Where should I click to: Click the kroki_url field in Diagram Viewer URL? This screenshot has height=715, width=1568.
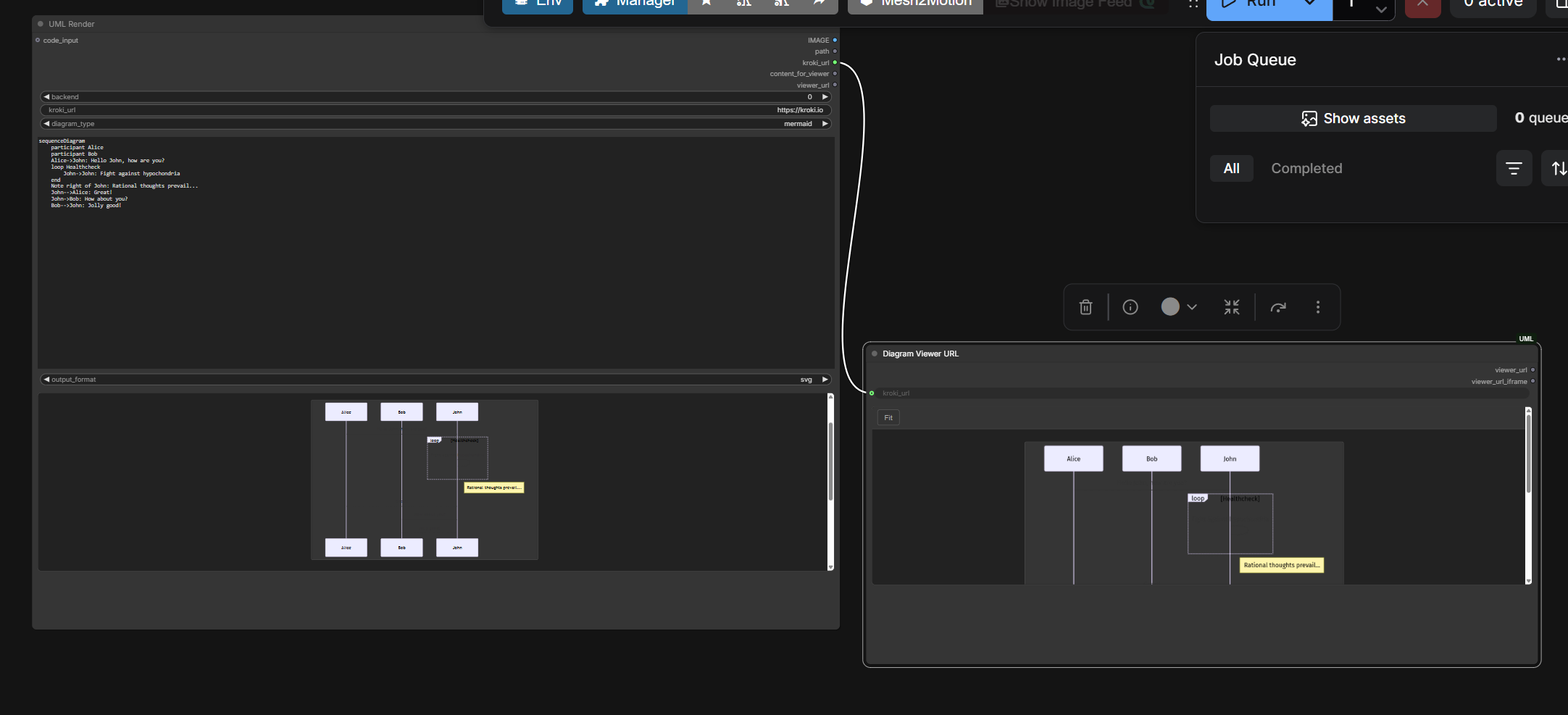click(1204, 393)
